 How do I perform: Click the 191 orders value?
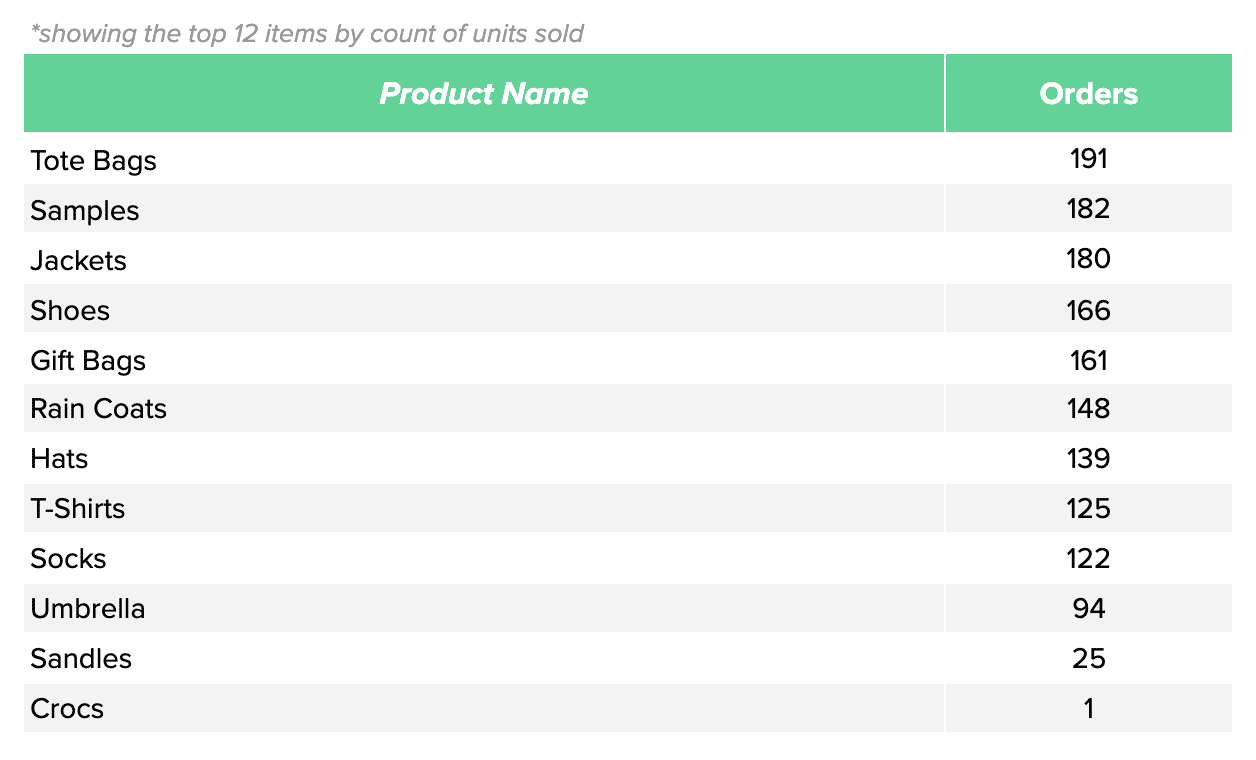(1088, 158)
